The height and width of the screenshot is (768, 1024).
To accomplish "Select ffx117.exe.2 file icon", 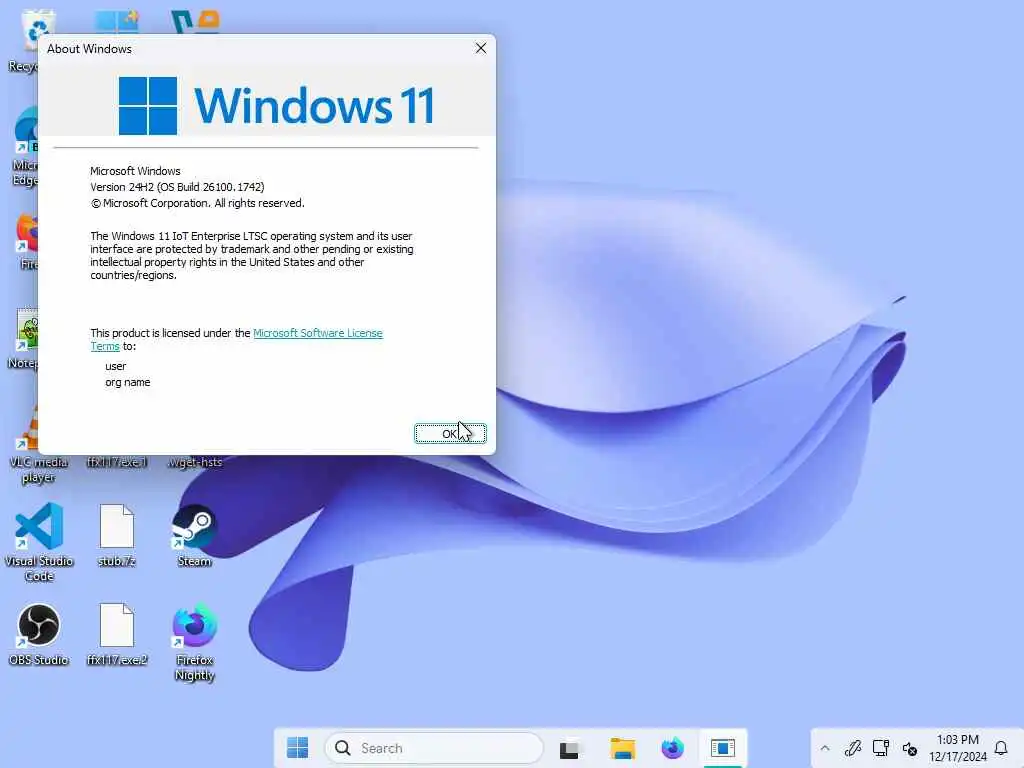I will 117,633.
